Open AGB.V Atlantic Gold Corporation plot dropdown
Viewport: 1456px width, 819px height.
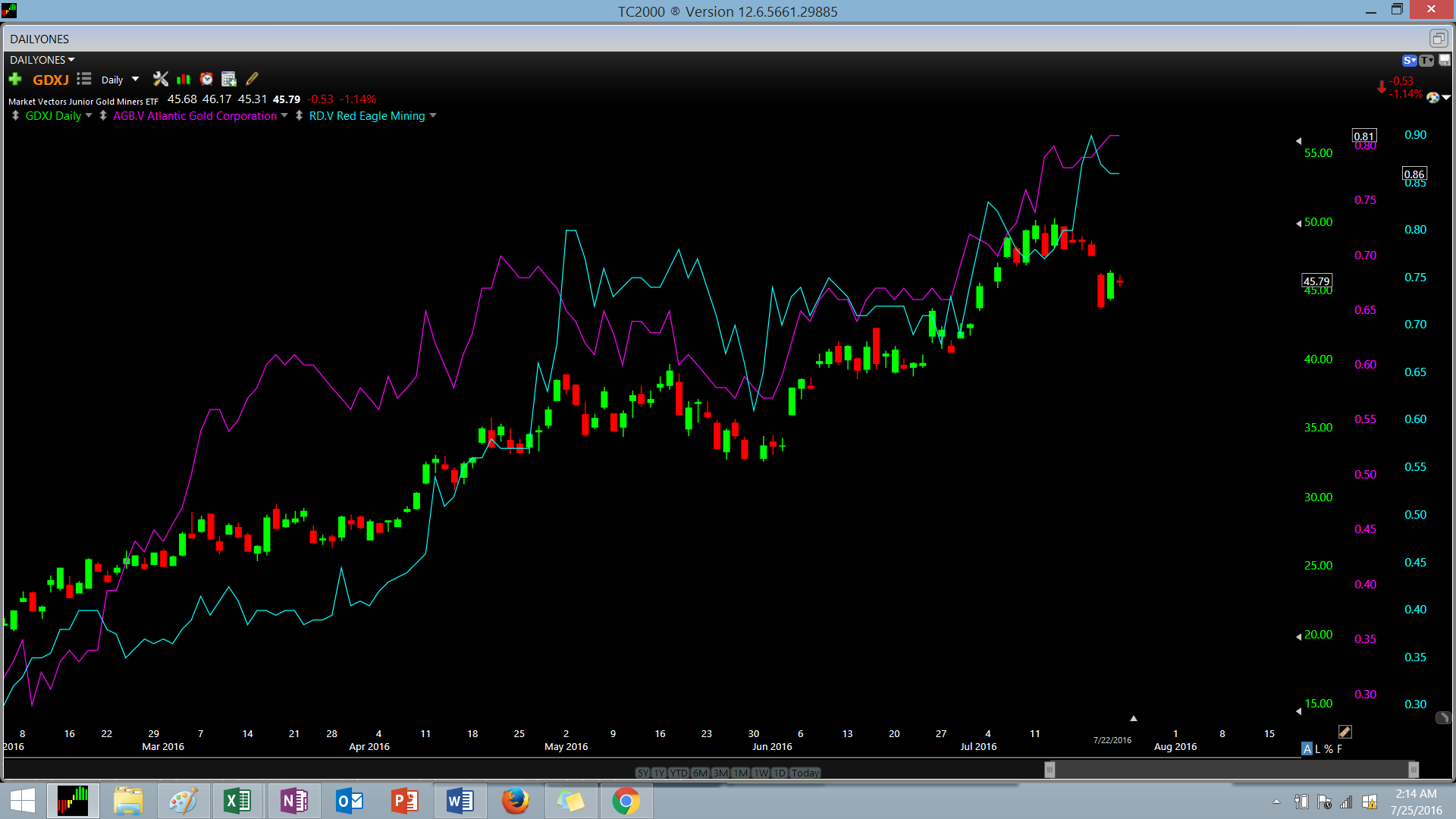[284, 116]
